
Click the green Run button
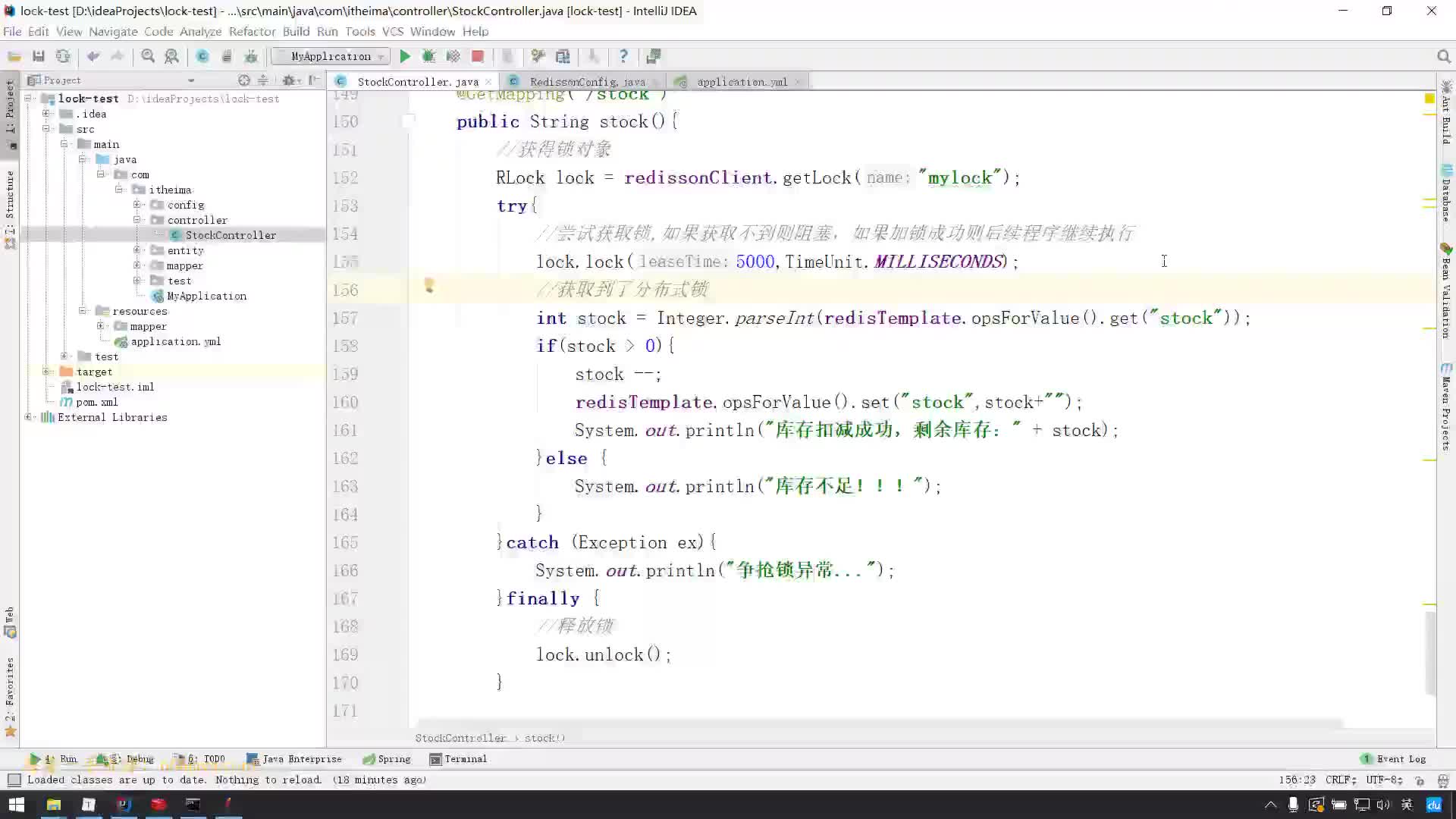[x=405, y=56]
